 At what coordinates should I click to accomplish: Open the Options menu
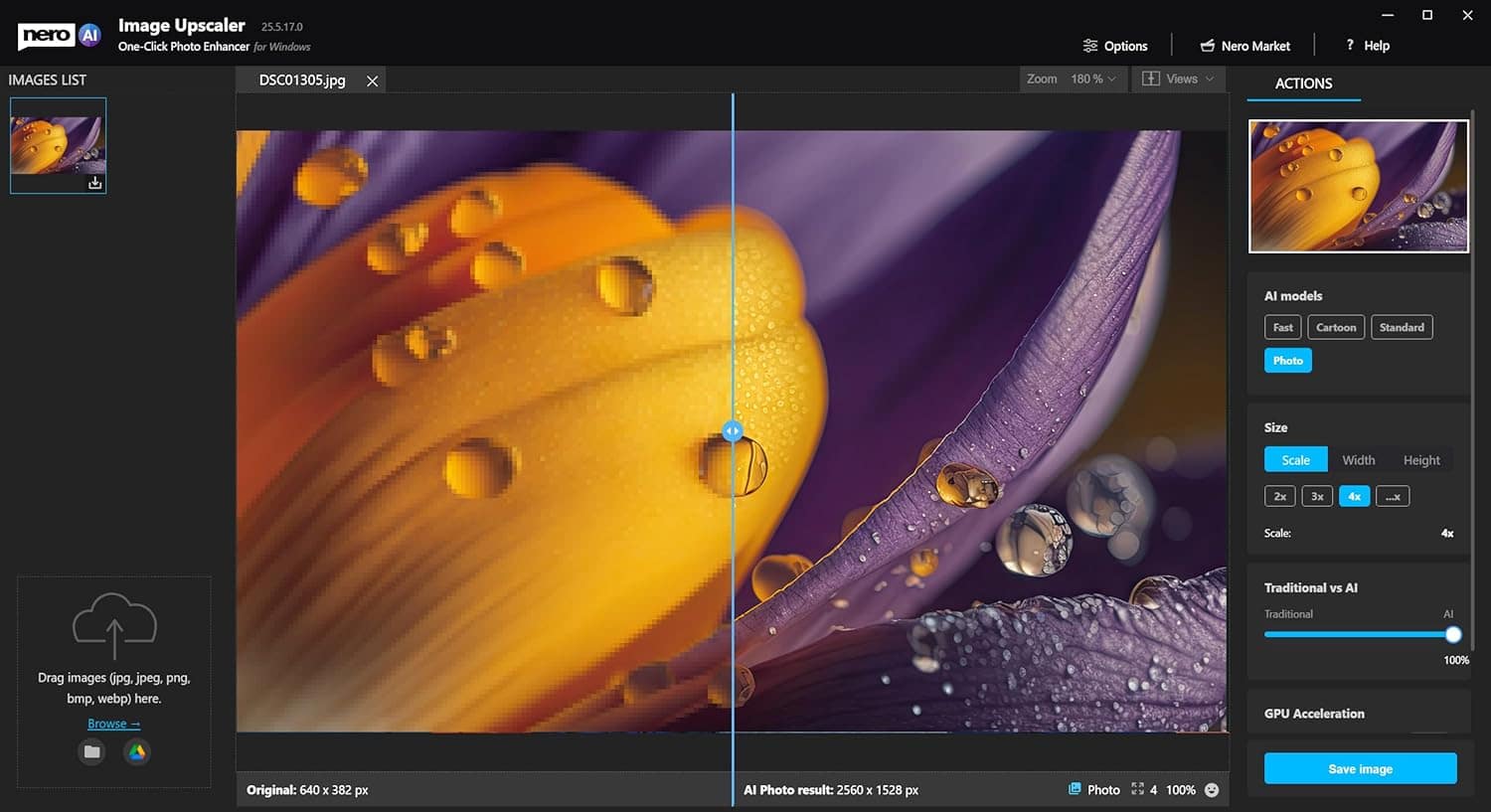[1115, 46]
